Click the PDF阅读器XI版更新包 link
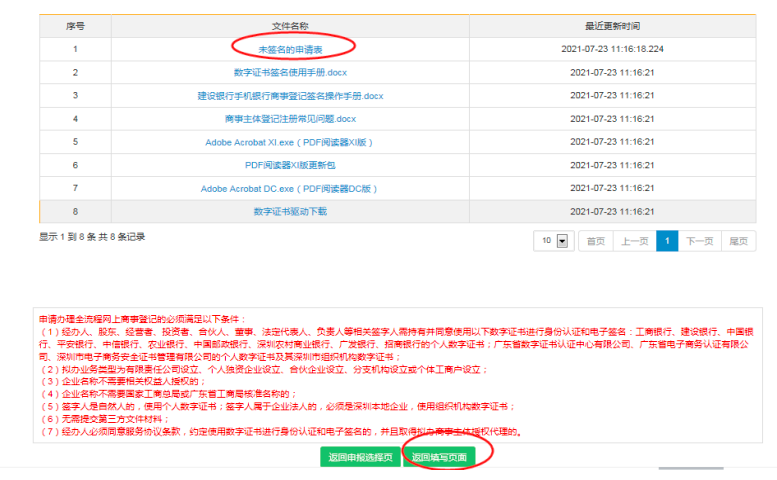The width and height of the screenshot is (777, 480). (x=290, y=165)
